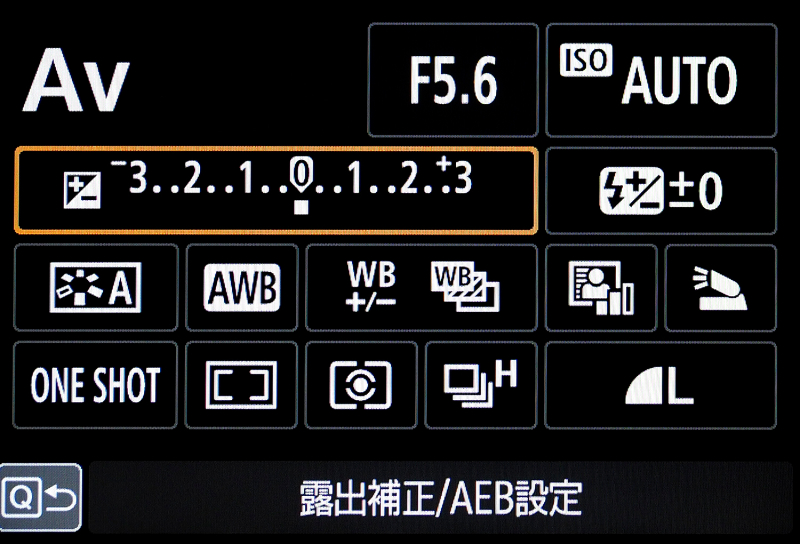The image size is (800, 544).
Task: Open the Large image quality setting
Action: (661, 385)
